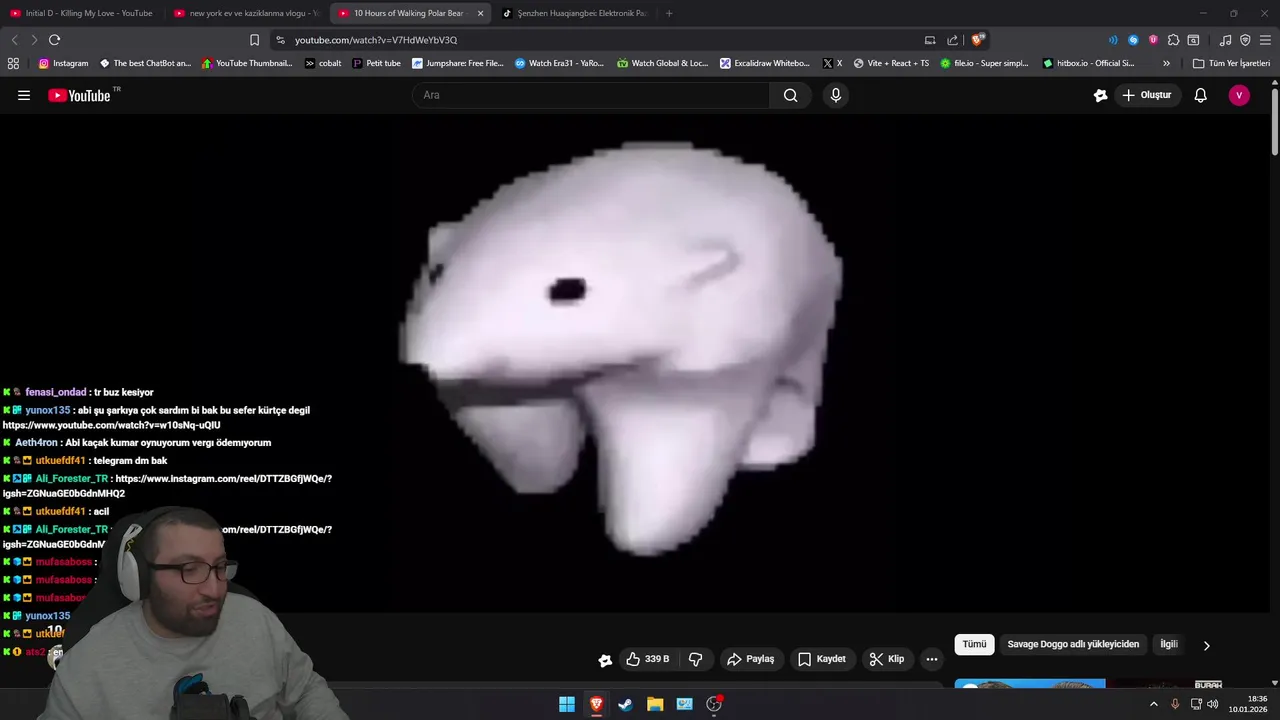Click the YouTube search magnifier button
The width and height of the screenshot is (1280, 720).
[x=791, y=95]
